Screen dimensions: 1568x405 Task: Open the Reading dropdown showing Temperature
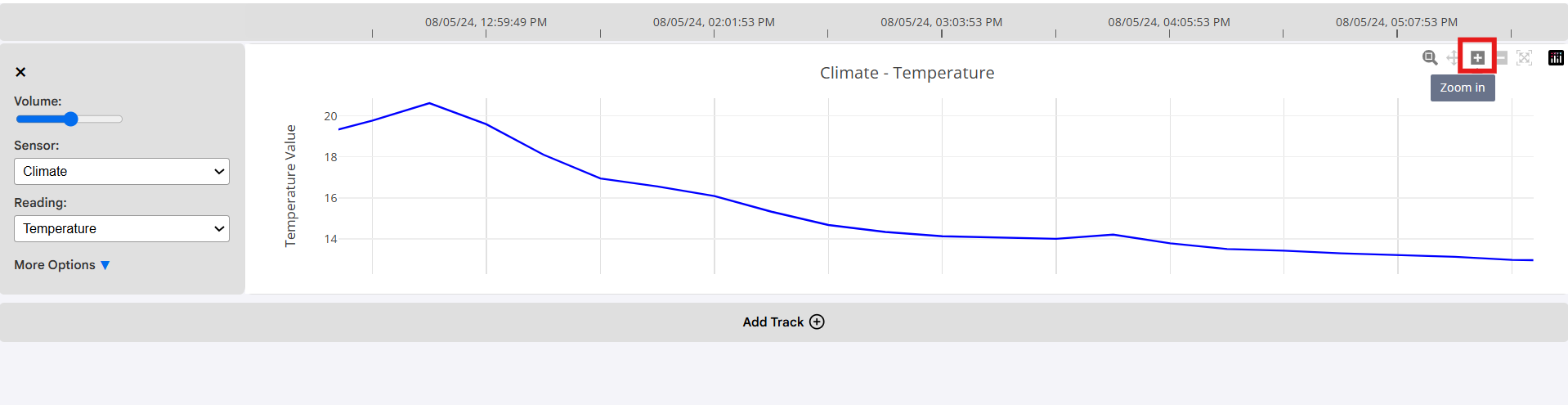coord(122,228)
